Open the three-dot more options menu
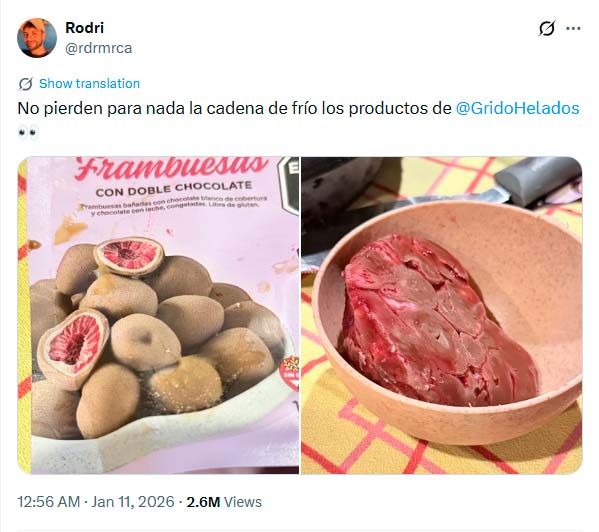Image resolution: width=599 pixels, height=532 pixels. coord(573,28)
